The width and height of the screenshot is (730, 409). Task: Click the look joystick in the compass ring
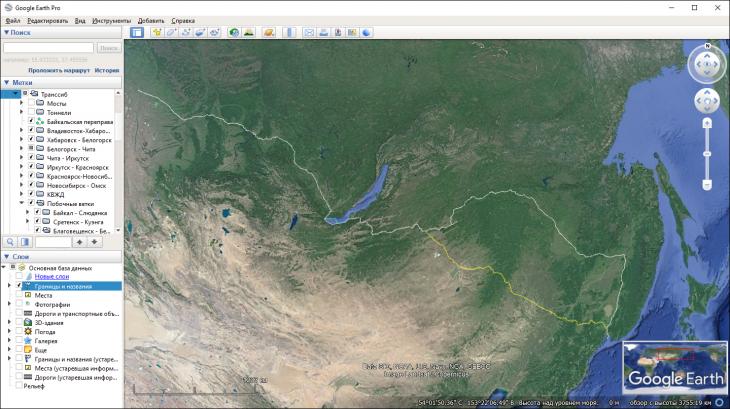[x=707, y=65]
